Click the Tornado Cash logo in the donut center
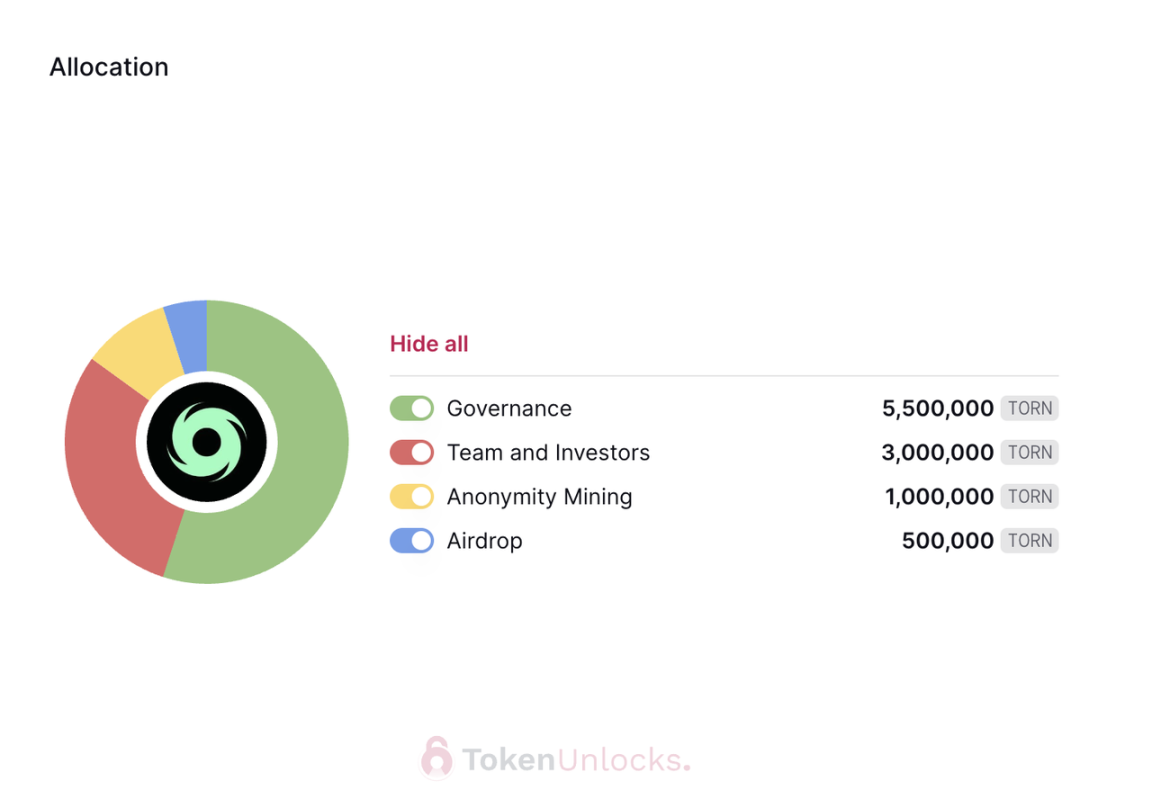1152x799 pixels. 206,442
